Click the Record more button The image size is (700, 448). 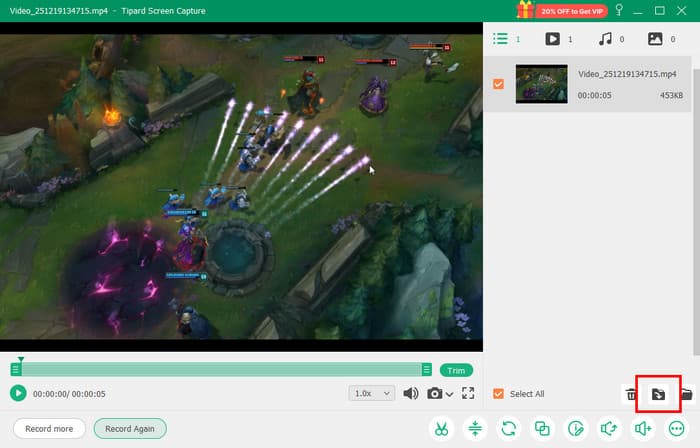pos(49,429)
